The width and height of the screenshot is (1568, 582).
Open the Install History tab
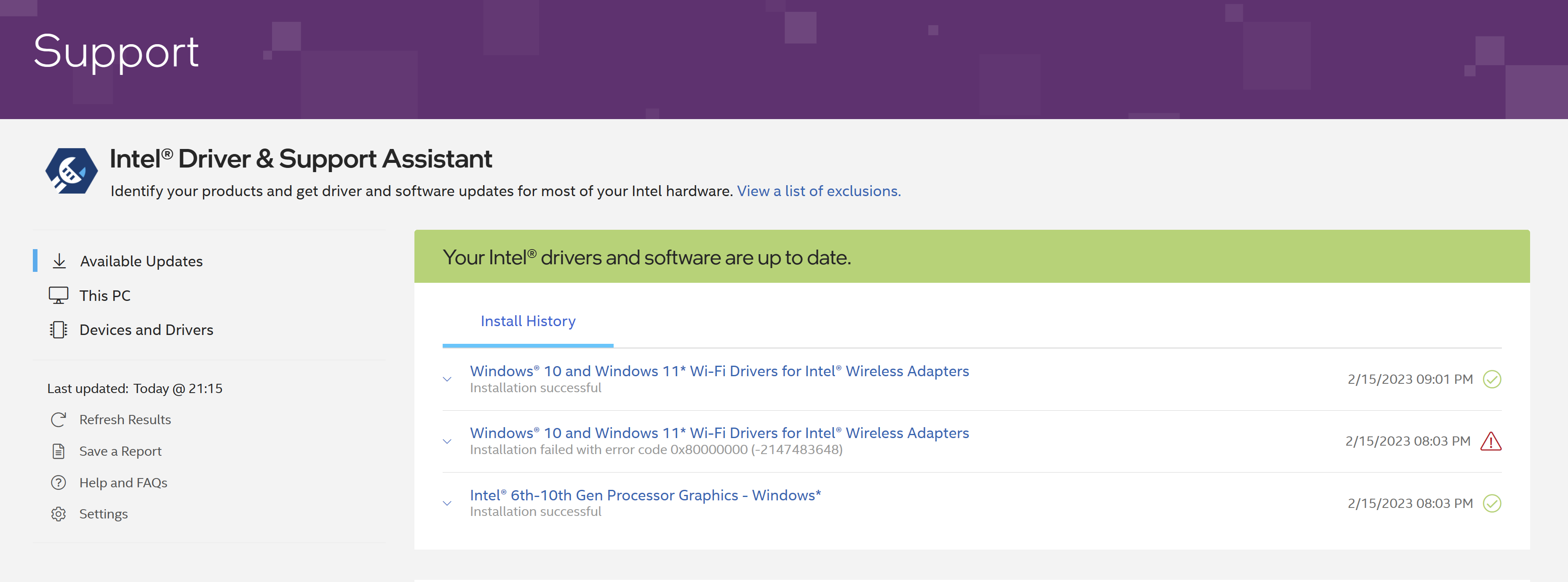528,321
